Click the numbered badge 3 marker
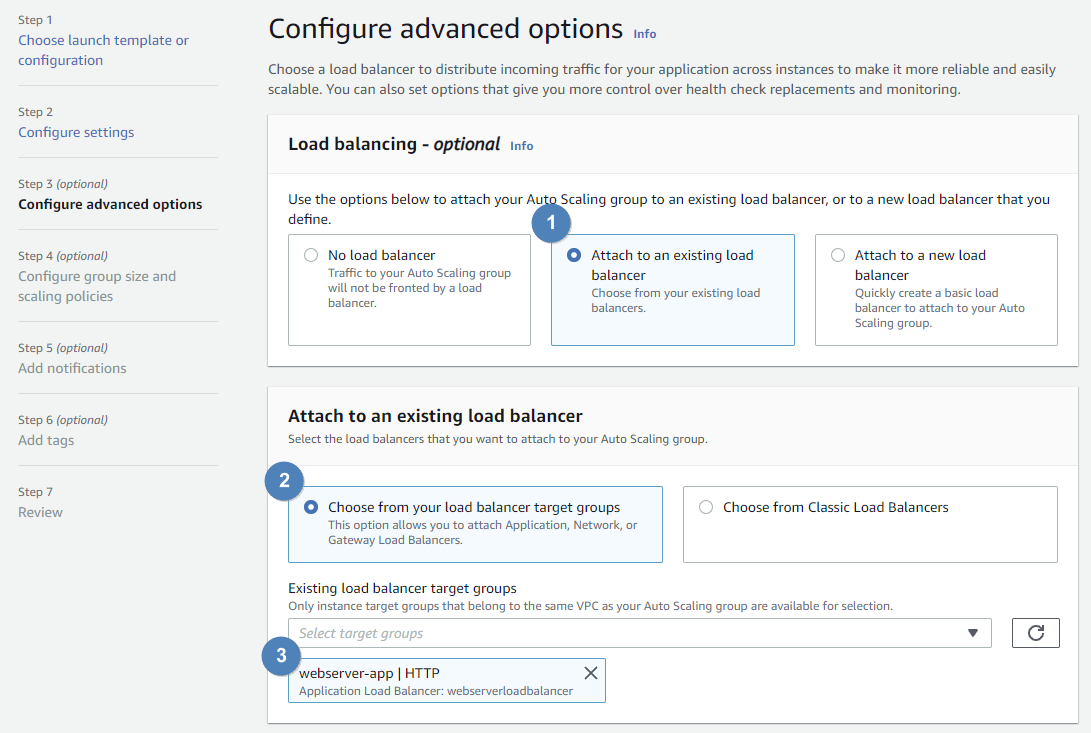 click(x=282, y=656)
